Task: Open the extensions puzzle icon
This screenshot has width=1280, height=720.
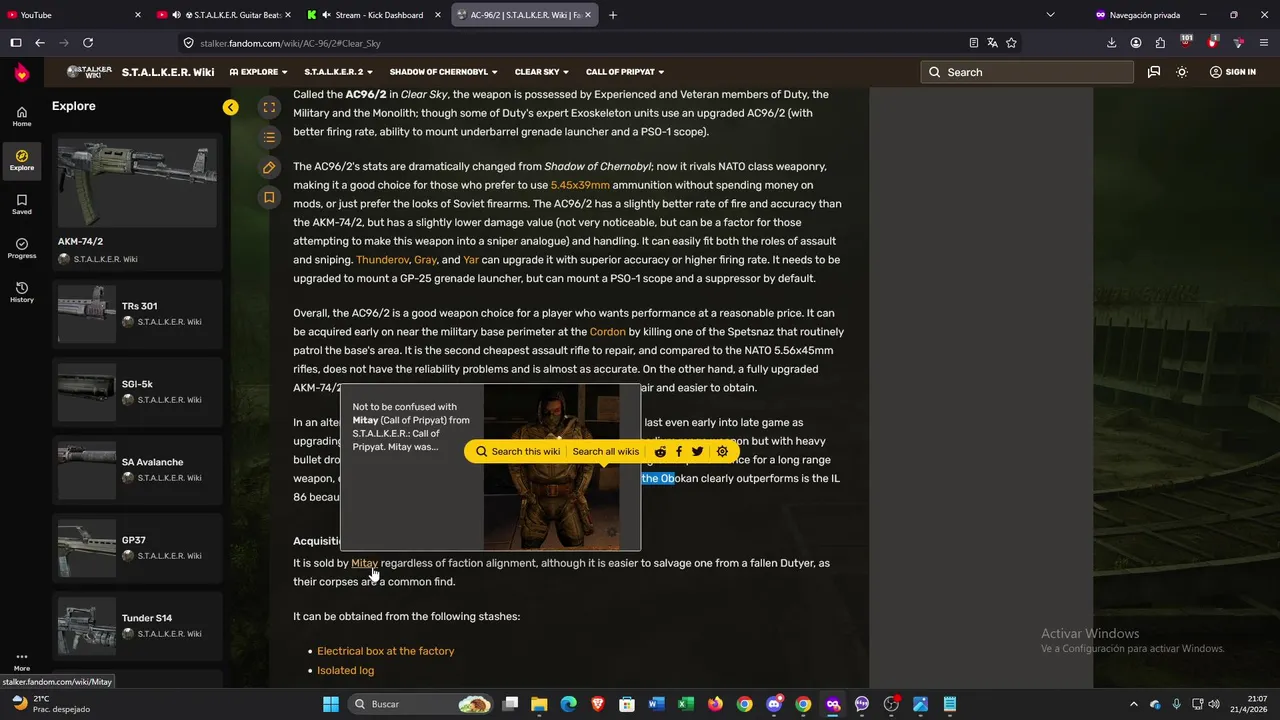Action: tap(1160, 43)
